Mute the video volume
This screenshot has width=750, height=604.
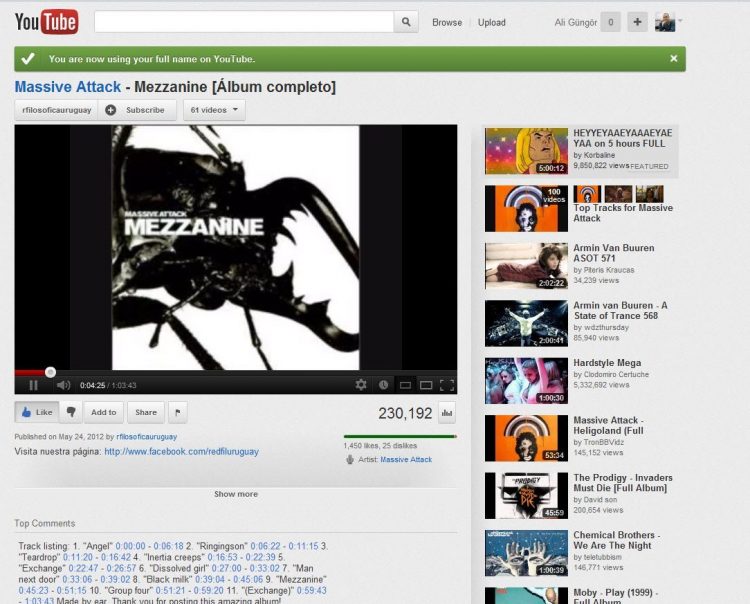coord(63,385)
